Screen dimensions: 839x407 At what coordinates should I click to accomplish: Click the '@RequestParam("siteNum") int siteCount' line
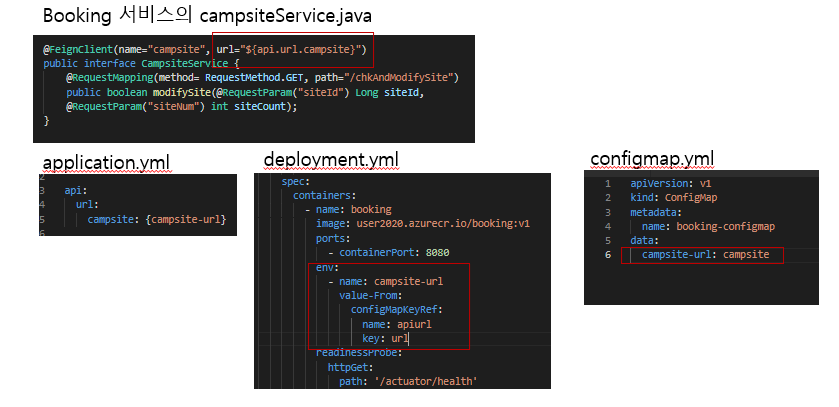pyautogui.click(x=181, y=107)
